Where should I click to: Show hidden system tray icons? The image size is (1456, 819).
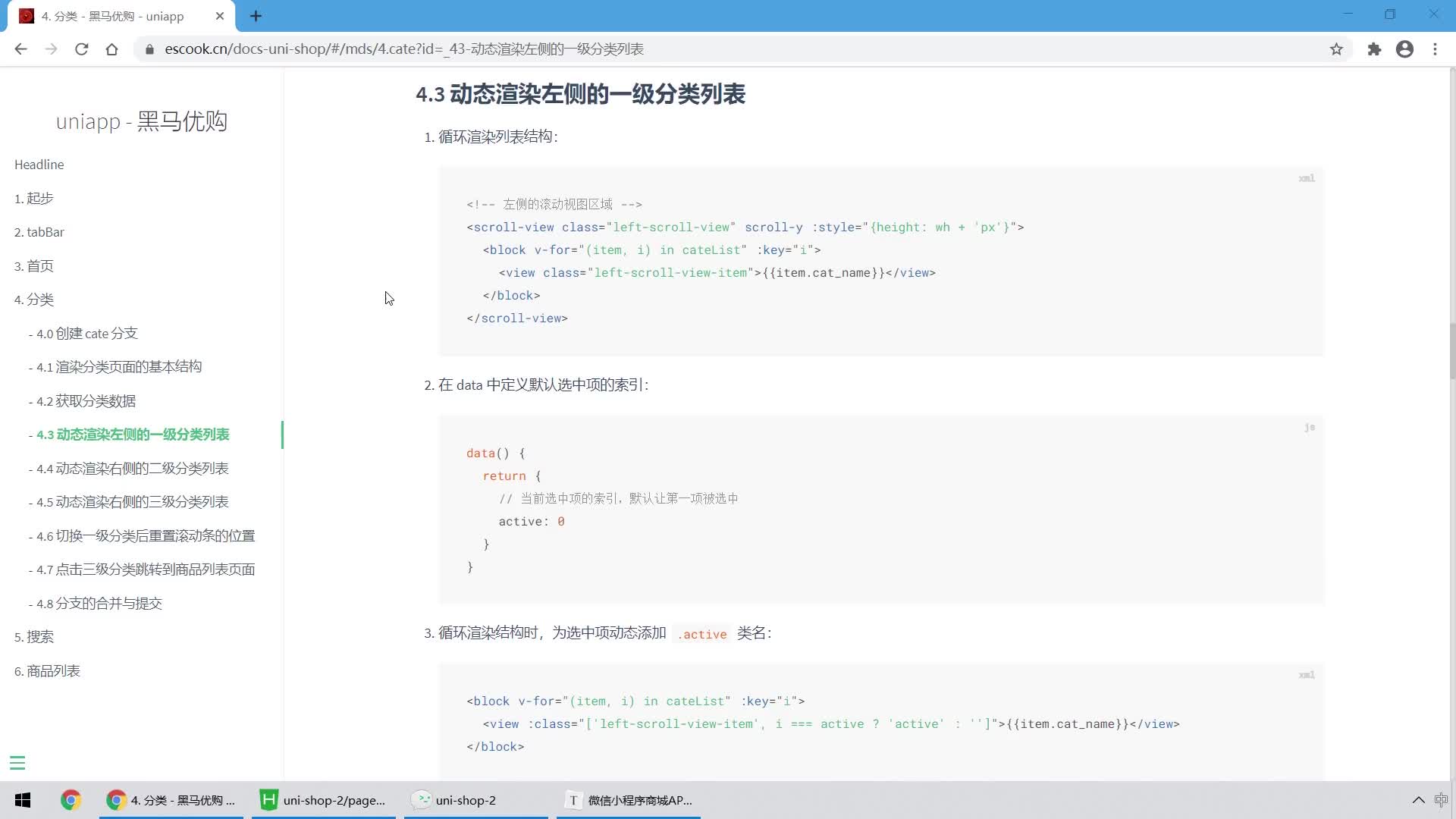[1418, 800]
